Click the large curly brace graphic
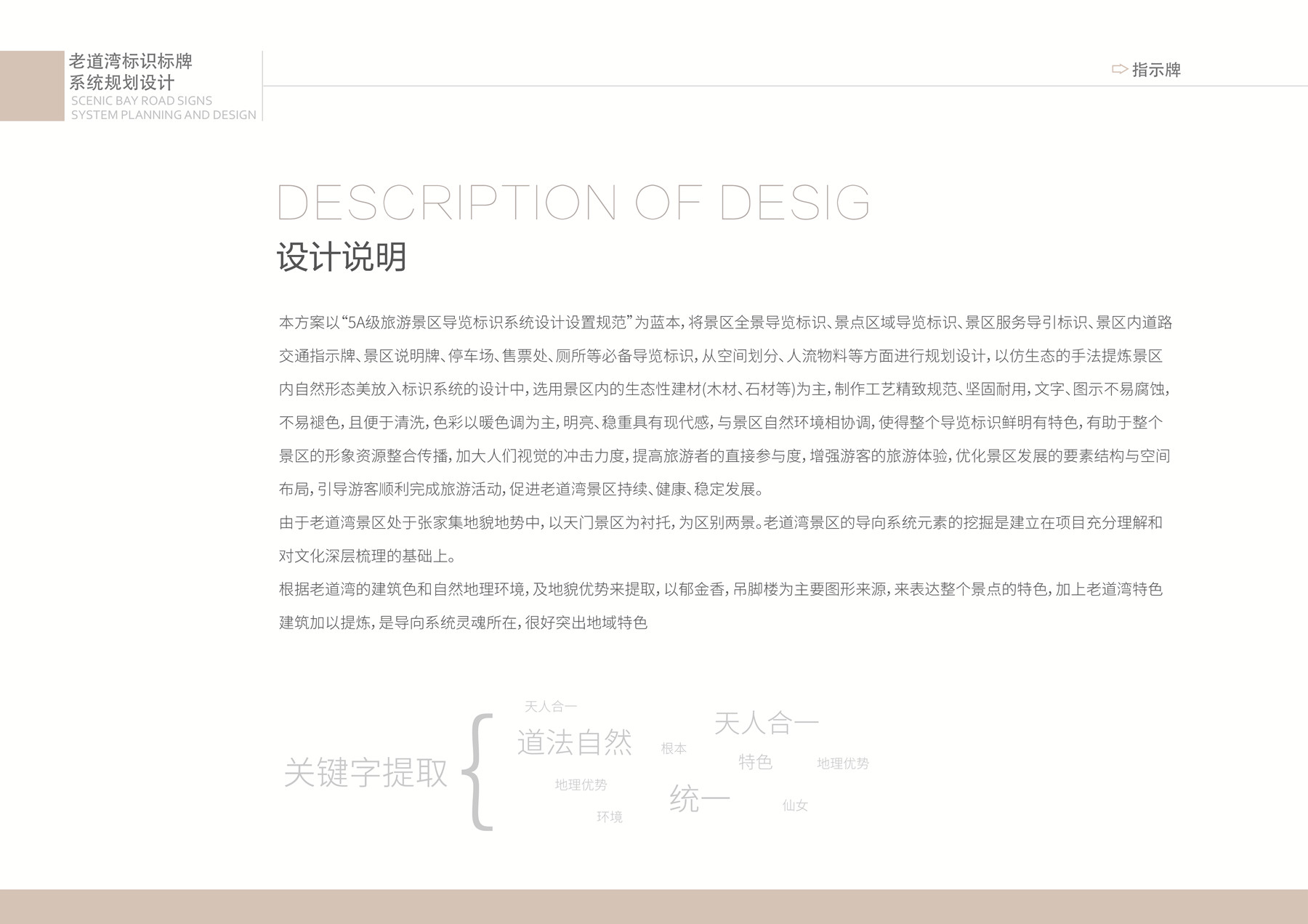The height and width of the screenshot is (924, 1308). pyautogui.click(x=478, y=771)
